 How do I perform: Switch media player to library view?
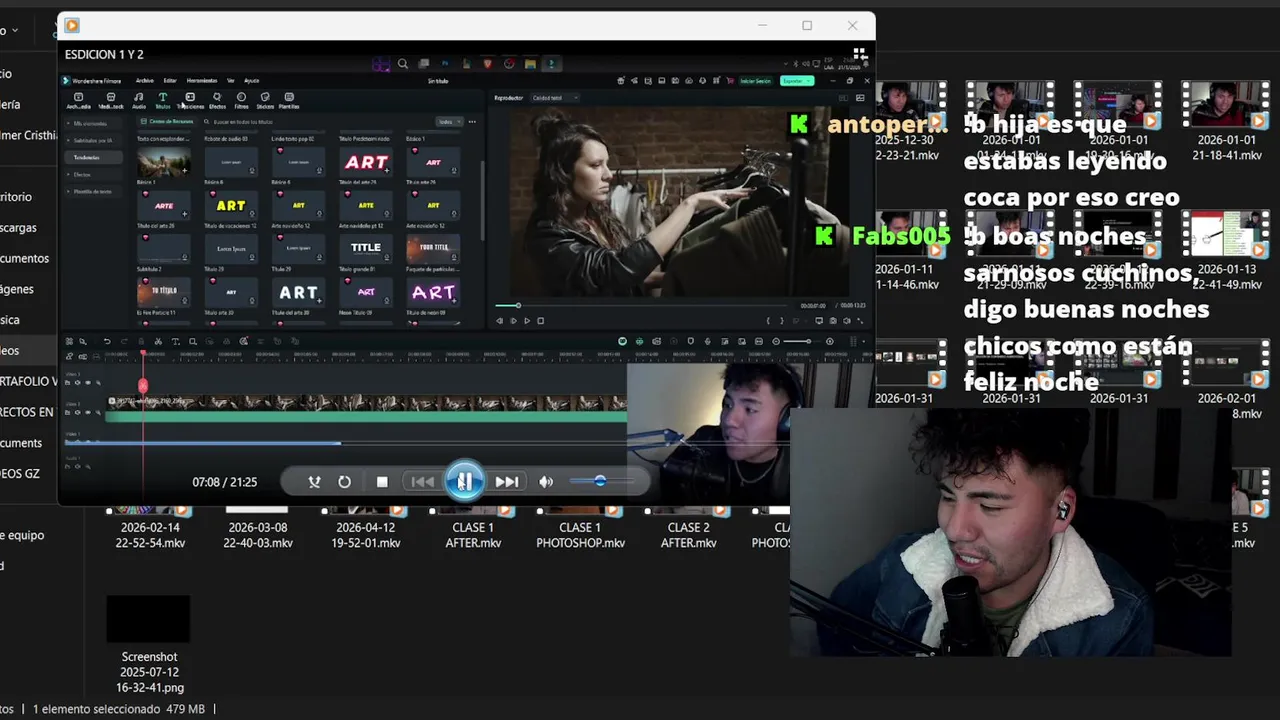coord(859,54)
